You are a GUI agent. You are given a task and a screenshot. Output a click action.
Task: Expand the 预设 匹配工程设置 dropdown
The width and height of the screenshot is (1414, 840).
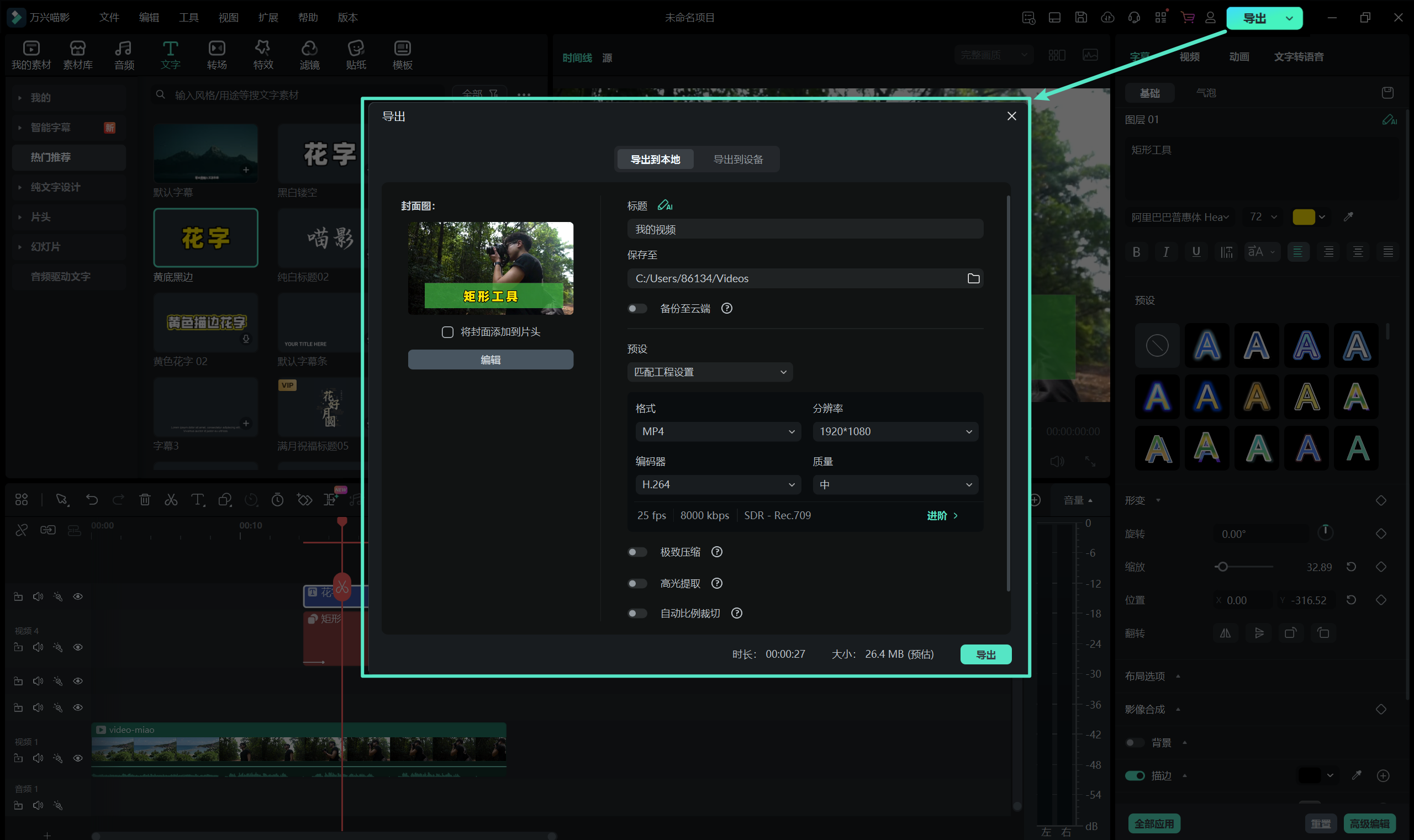point(709,372)
